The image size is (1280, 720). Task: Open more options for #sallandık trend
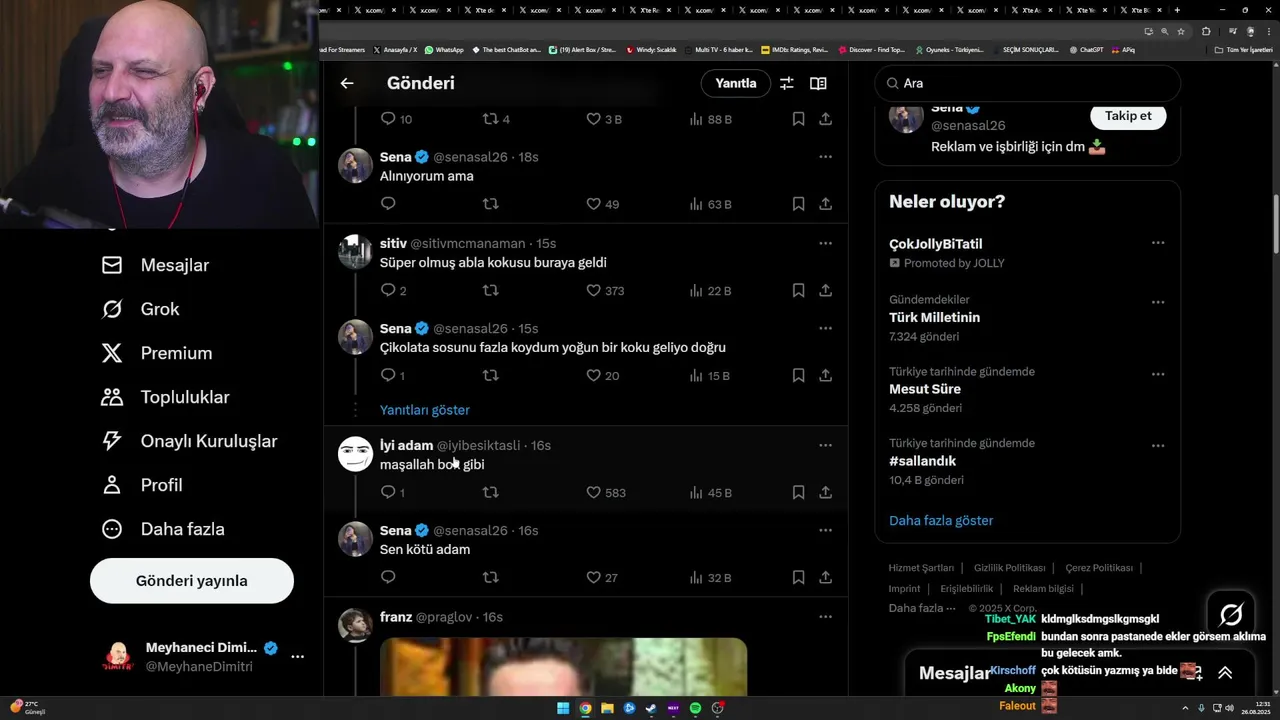tap(1158, 446)
